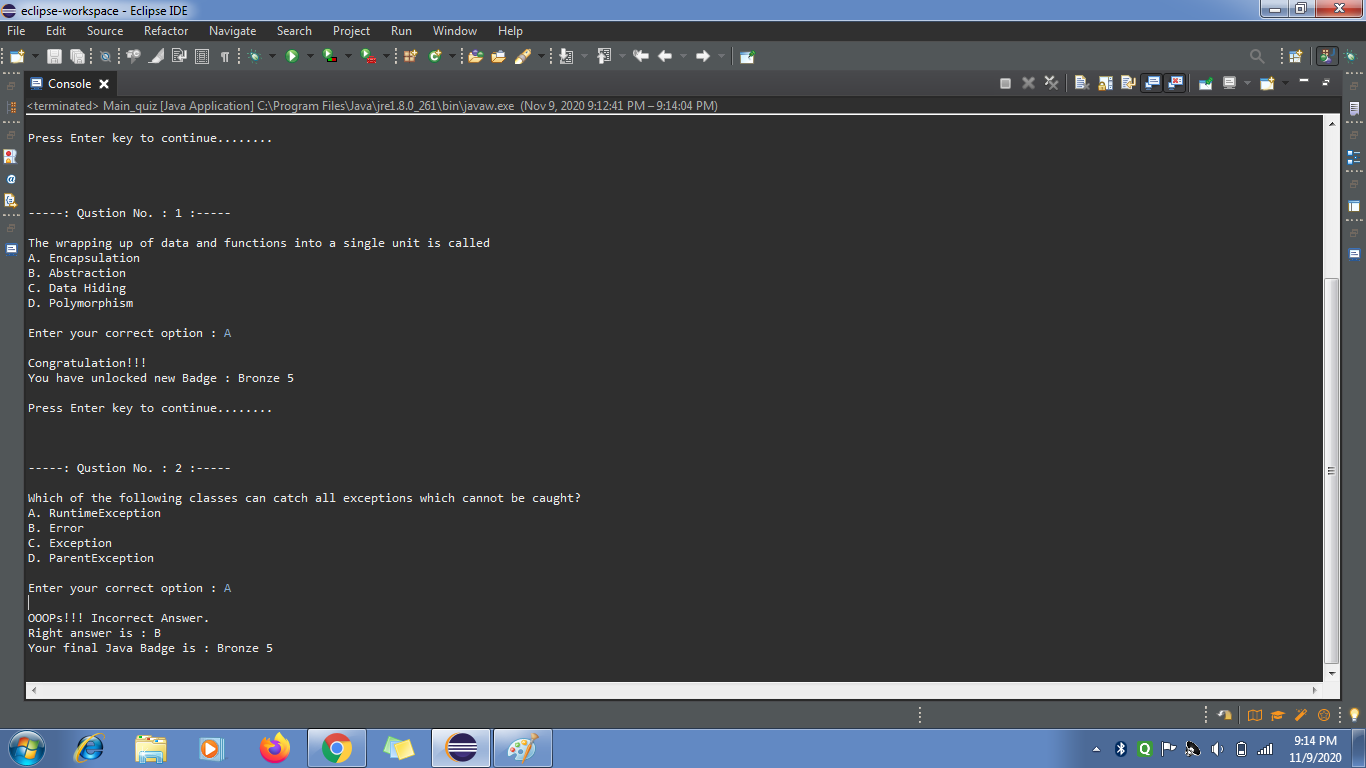
Task: Click the Tip of the Day lightbulb
Action: [1355, 715]
